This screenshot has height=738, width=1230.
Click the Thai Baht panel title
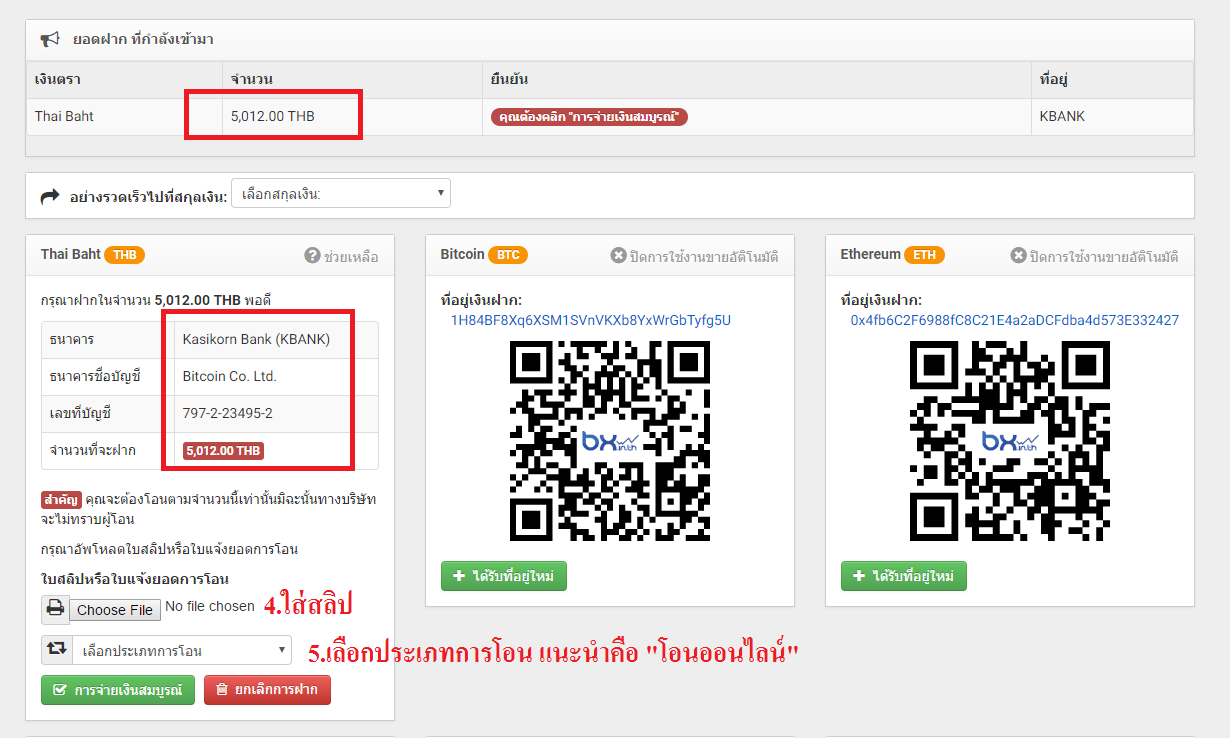[71, 255]
